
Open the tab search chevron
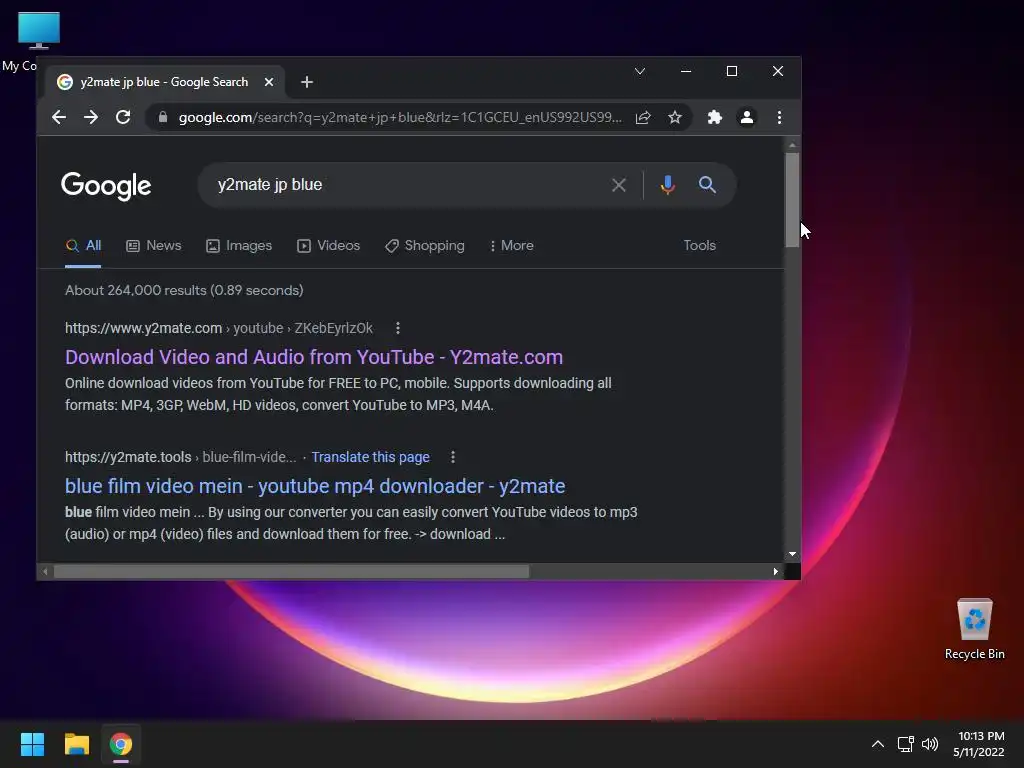[x=640, y=71]
